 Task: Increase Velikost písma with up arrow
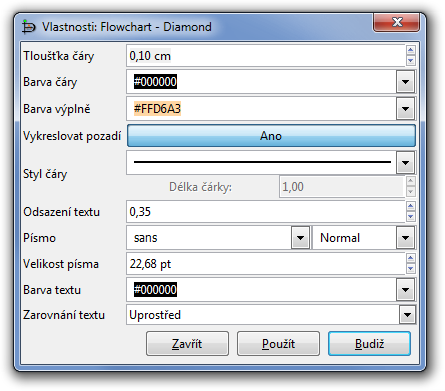point(411,258)
